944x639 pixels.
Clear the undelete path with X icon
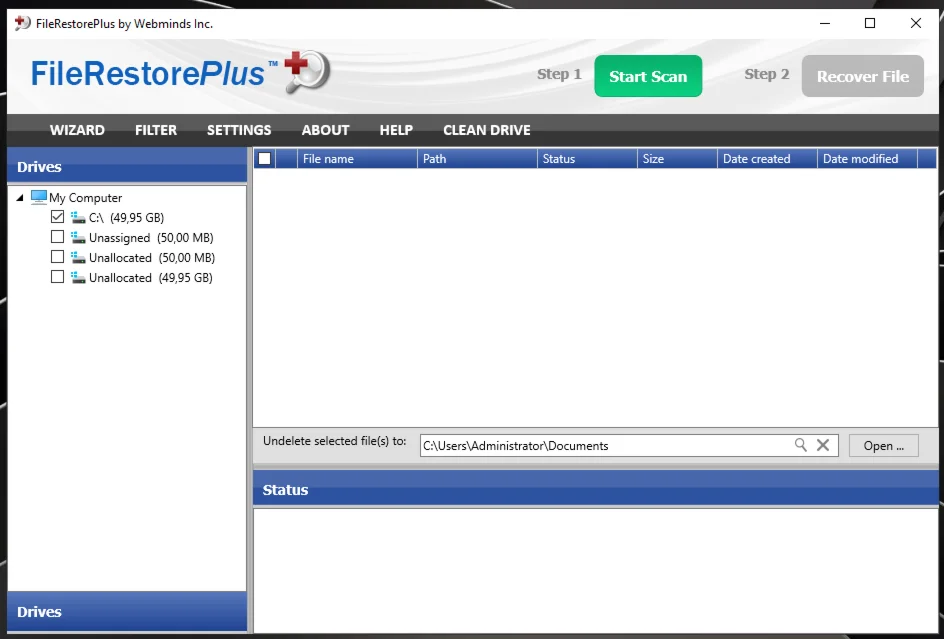click(x=822, y=445)
